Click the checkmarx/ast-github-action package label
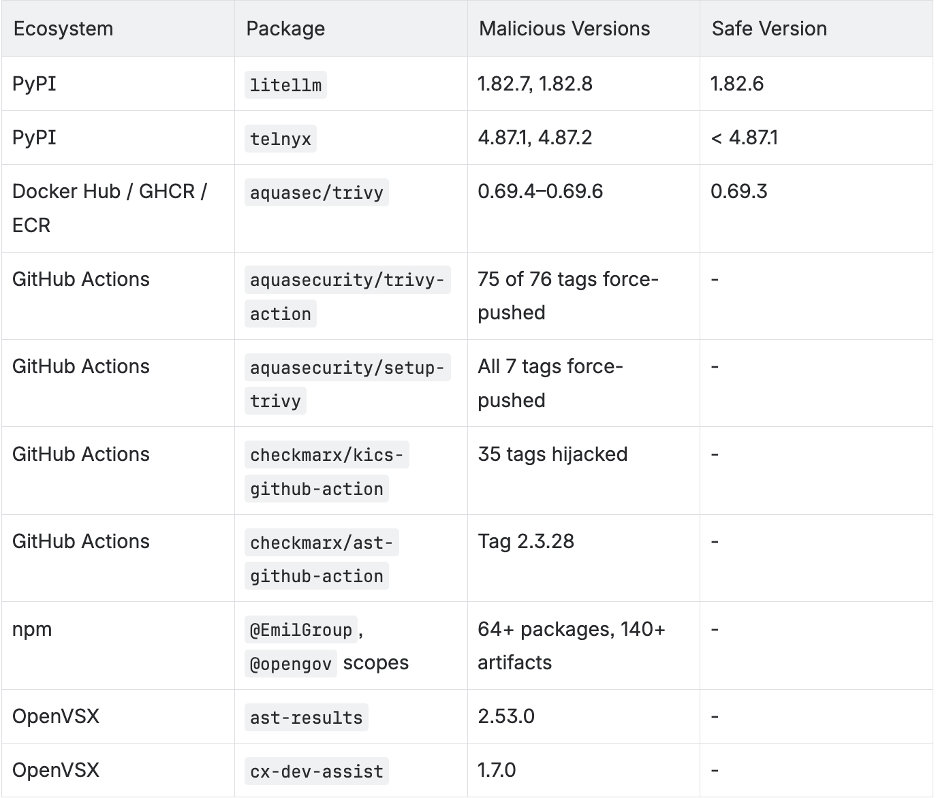Image resolution: width=936 pixels, height=798 pixels. coord(322,559)
